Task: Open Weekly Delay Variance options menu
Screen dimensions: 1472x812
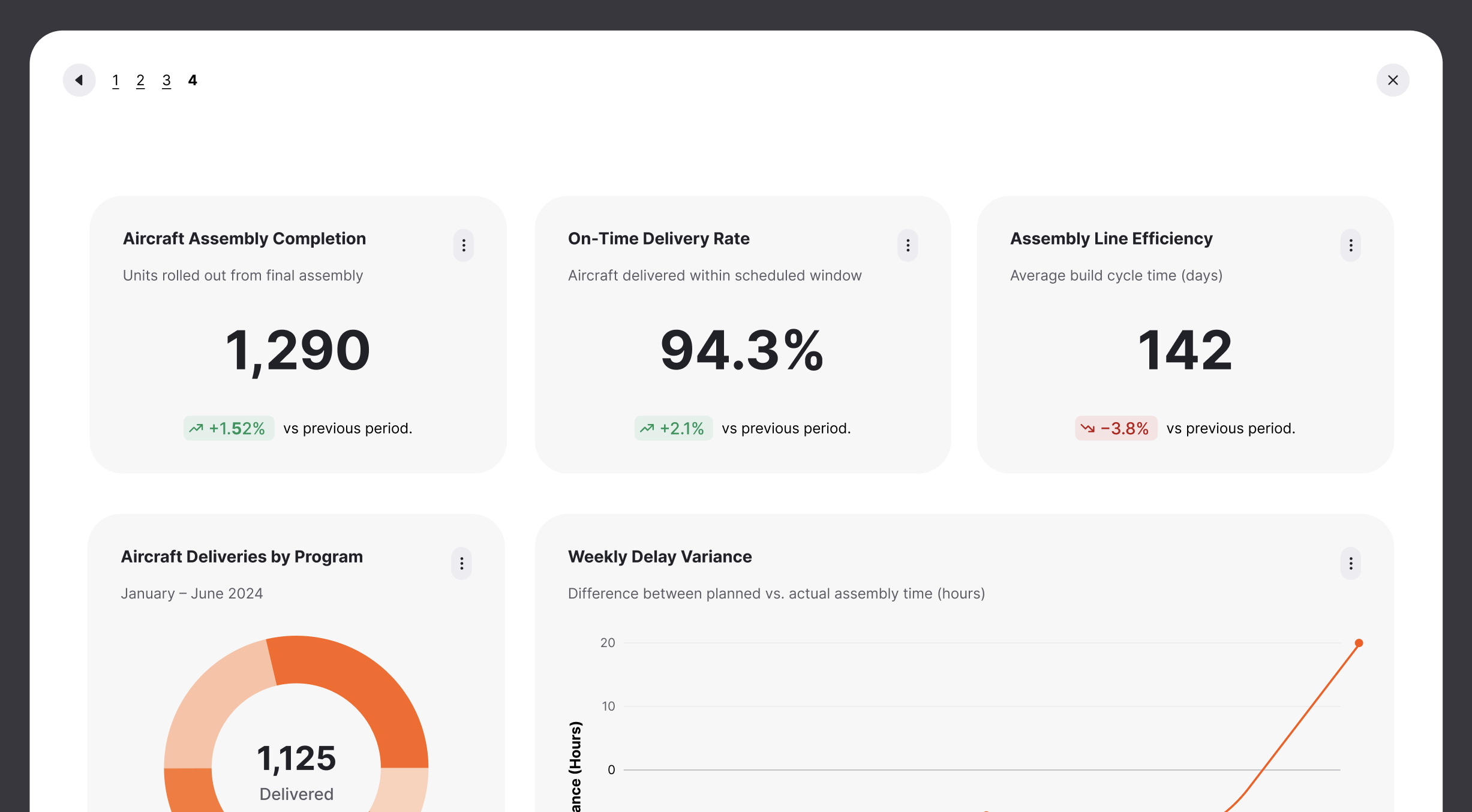Action: pyautogui.click(x=1350, y=563)
